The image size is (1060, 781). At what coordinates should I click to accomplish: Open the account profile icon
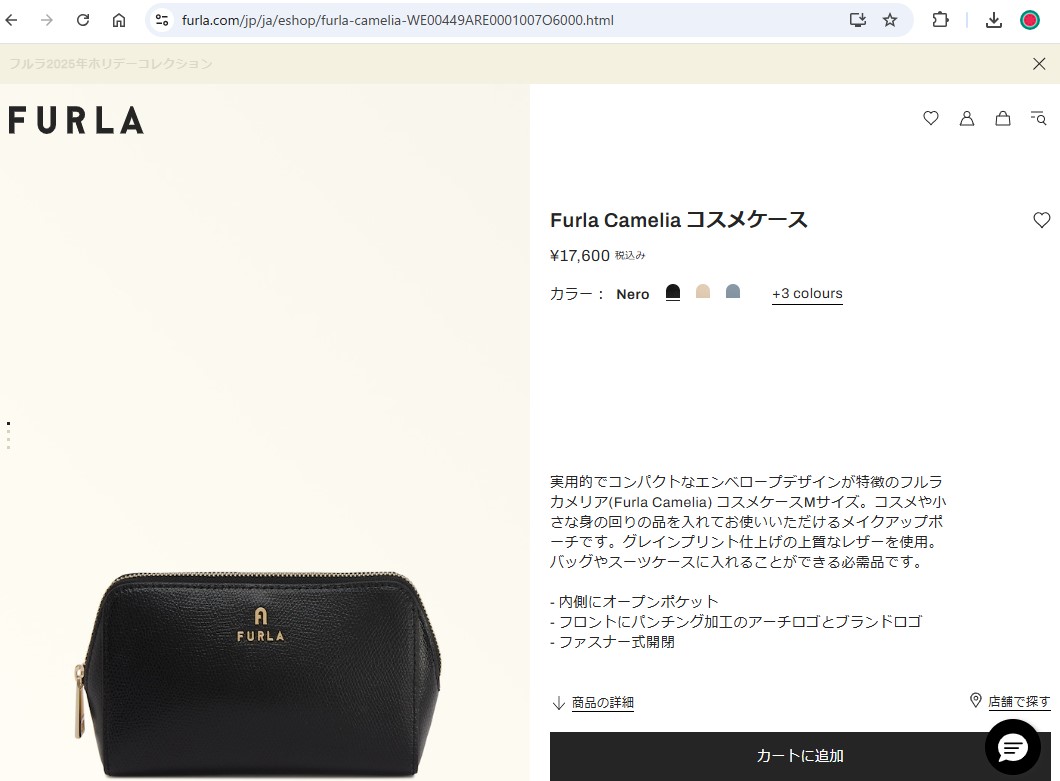[x=967, y=118]
